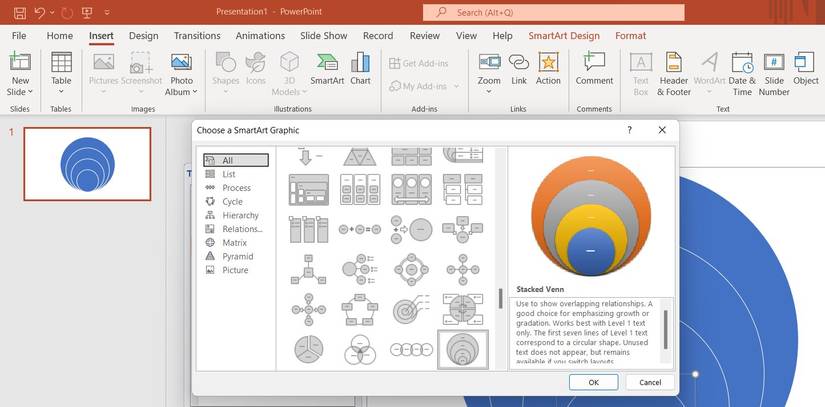Image resolution: width=825 pixels, height=407 pixels.
Task: Click the description text scrollbar thumb
Action: click(x=666, y=330)
